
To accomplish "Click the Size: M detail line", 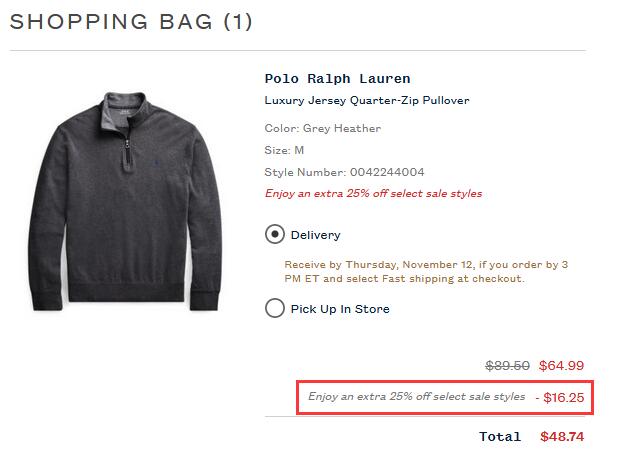I will tap(284, 150).
